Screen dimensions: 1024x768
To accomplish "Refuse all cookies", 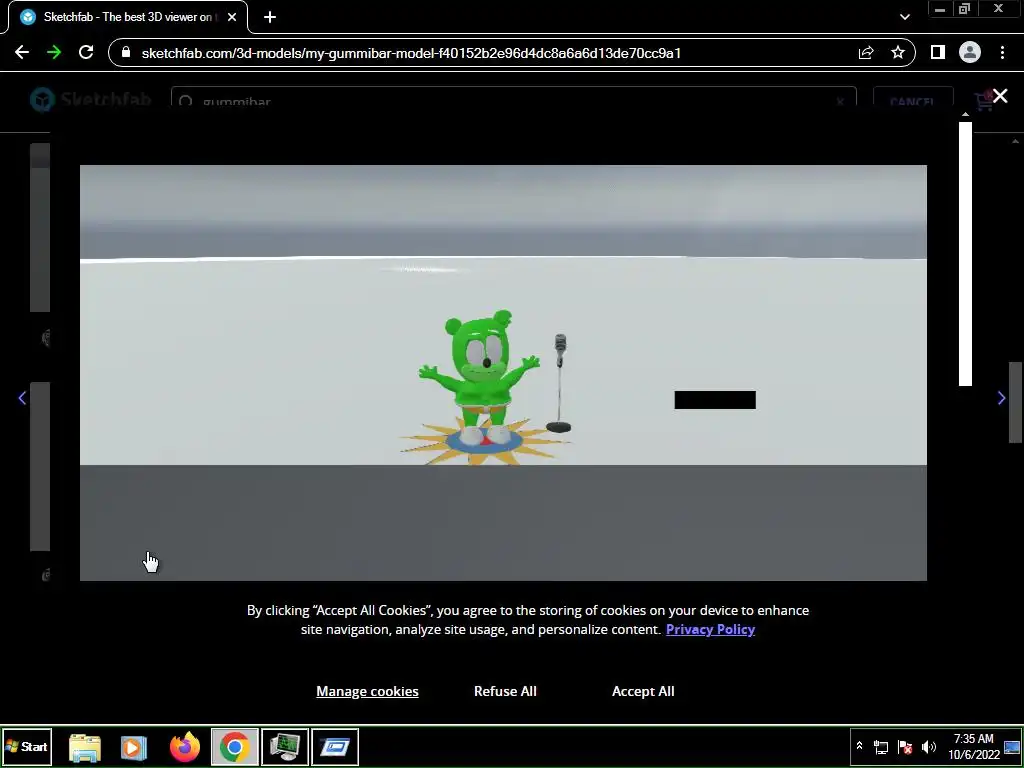I will point(505,691).
